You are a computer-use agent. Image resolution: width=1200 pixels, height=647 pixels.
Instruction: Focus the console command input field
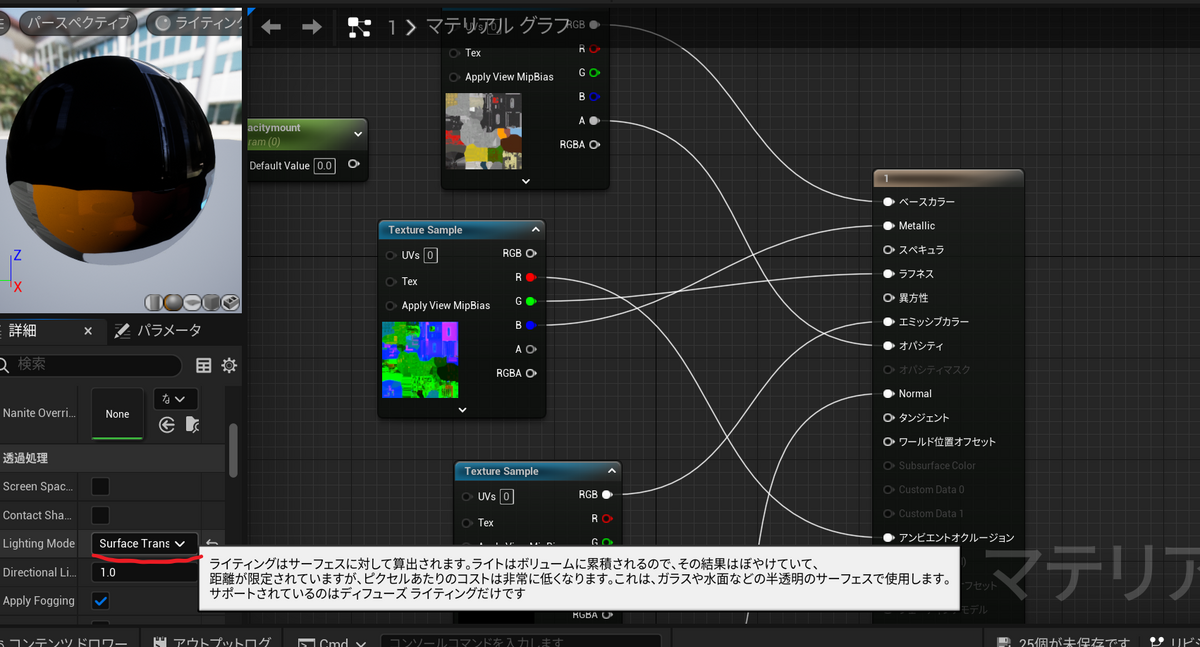520,642
